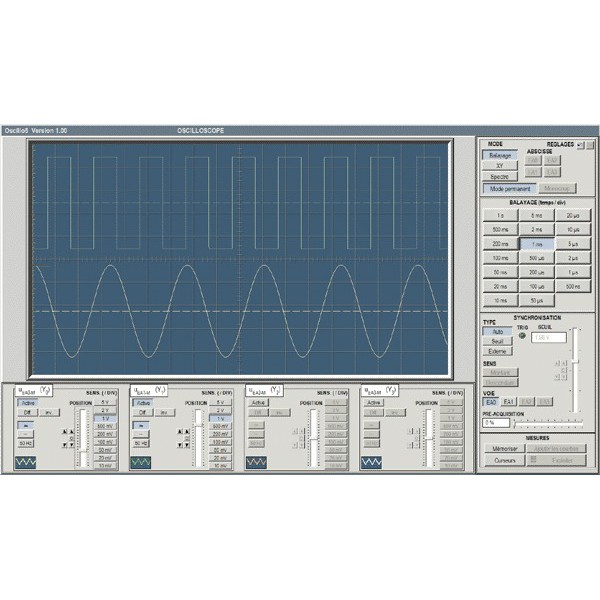
Task: Click the pre-acquisition horizontal slider
Action: (548, 423)
